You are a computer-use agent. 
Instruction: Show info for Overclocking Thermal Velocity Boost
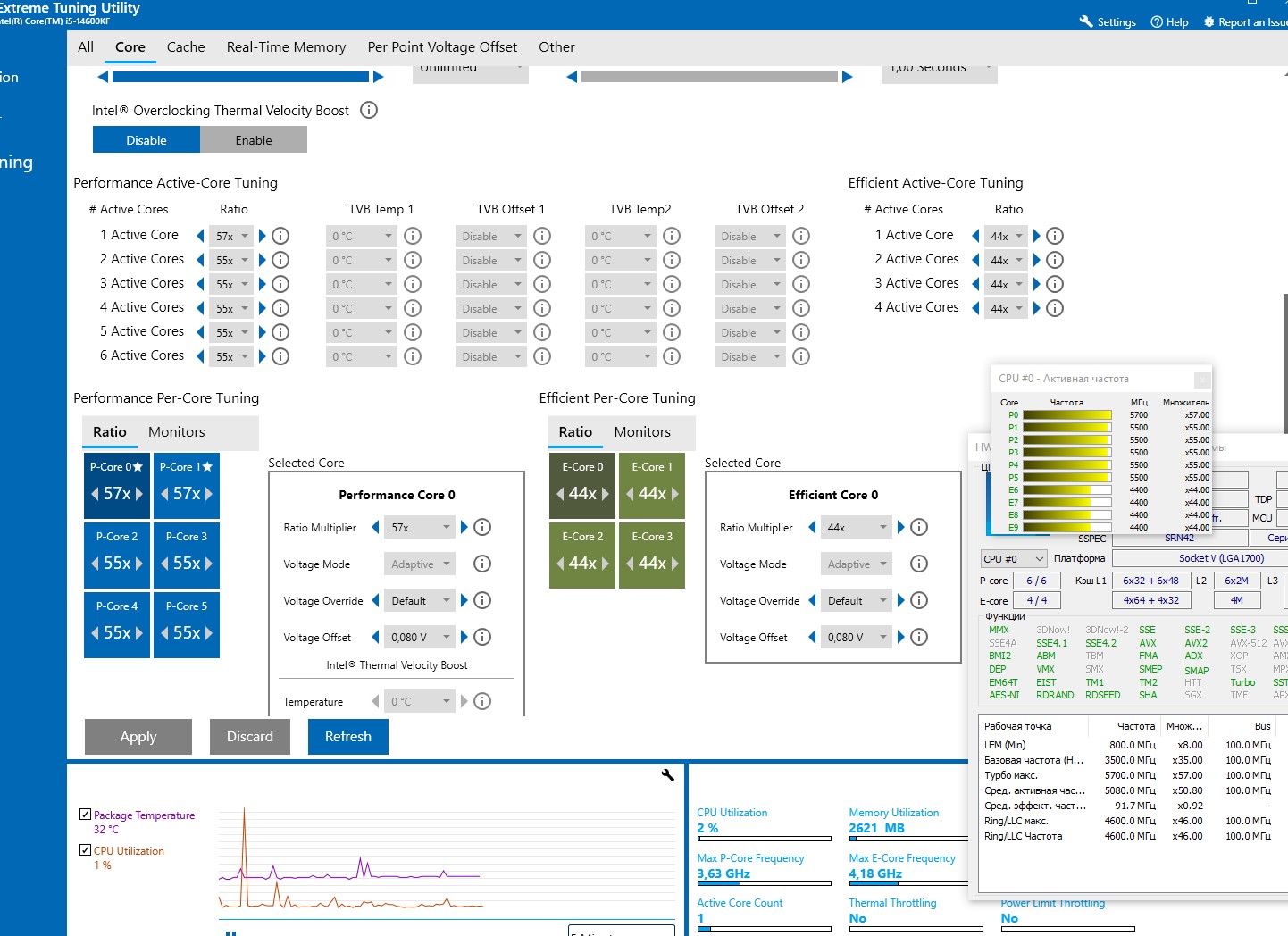[x=369, y=110]
